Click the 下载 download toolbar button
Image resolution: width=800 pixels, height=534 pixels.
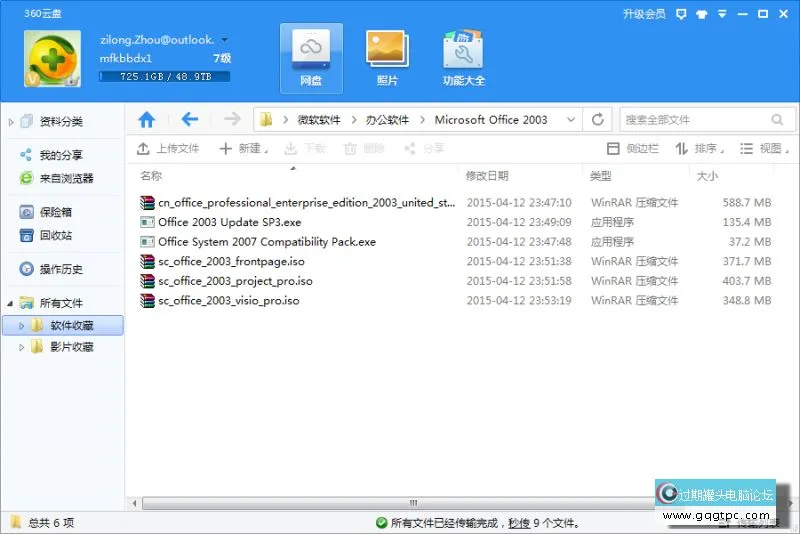[305, 148]
